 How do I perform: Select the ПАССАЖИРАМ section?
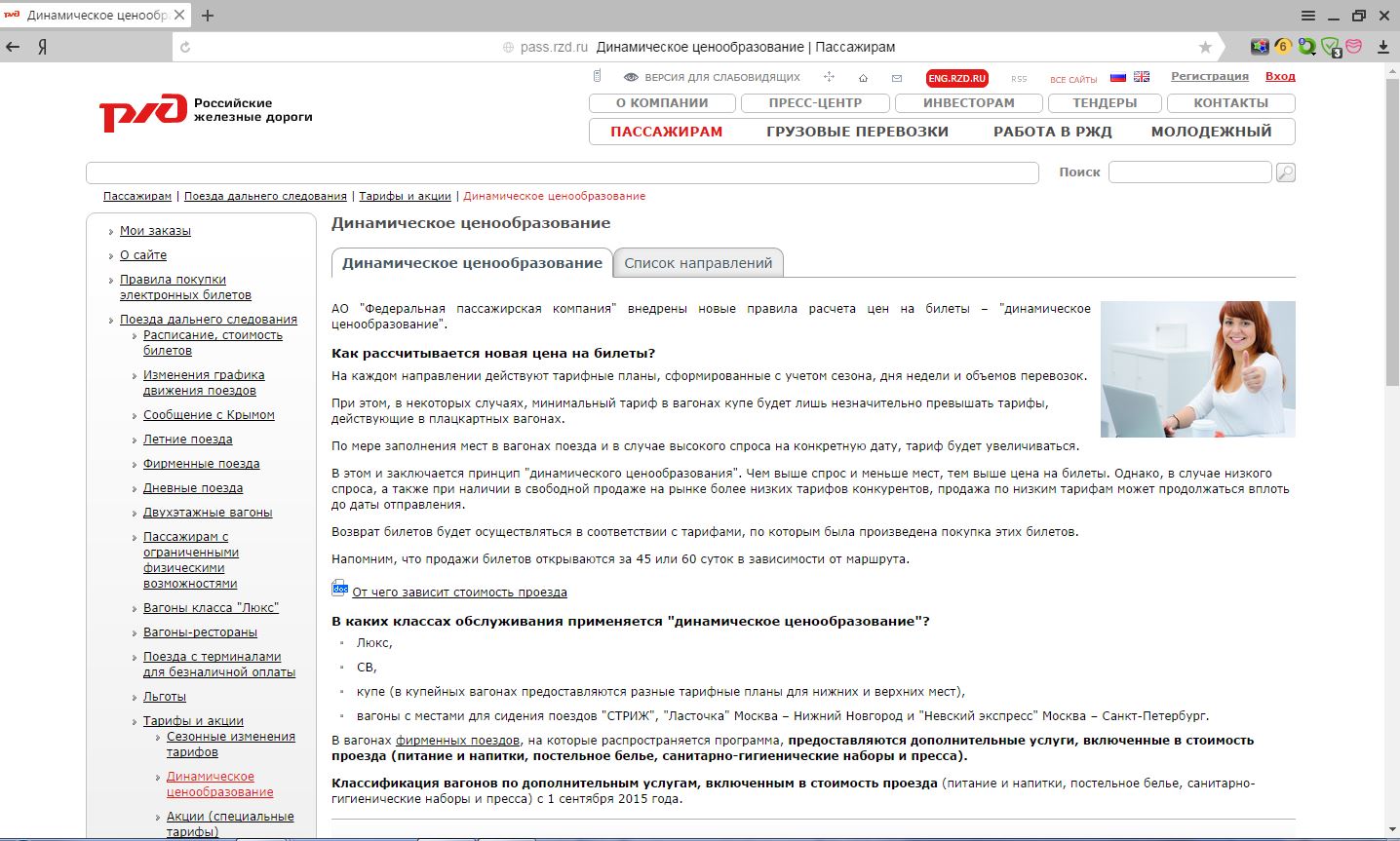pos(667,132)
